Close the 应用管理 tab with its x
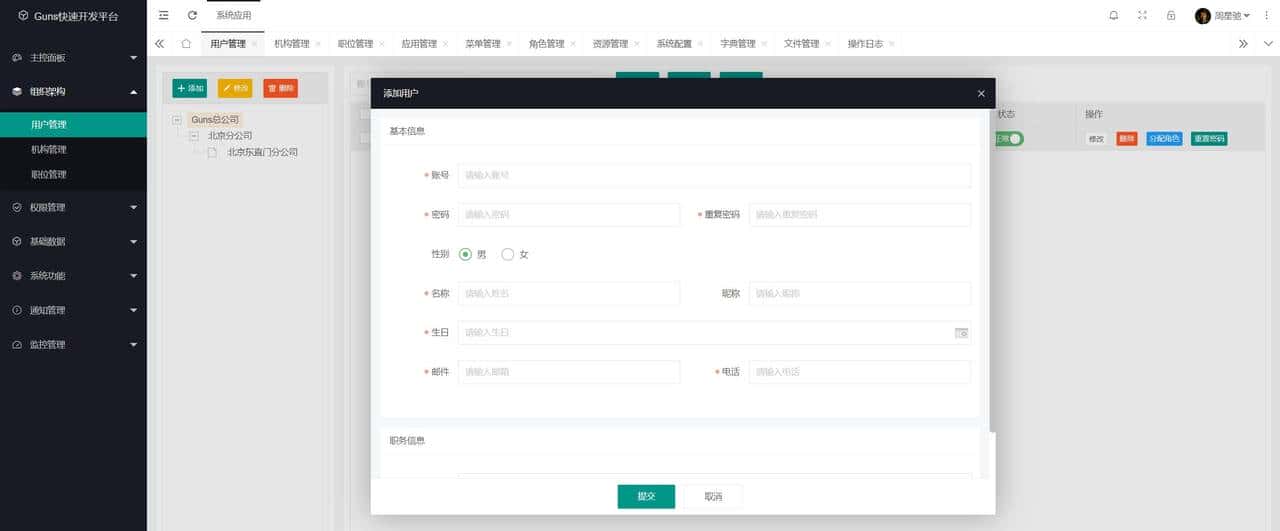 [446, 44]
